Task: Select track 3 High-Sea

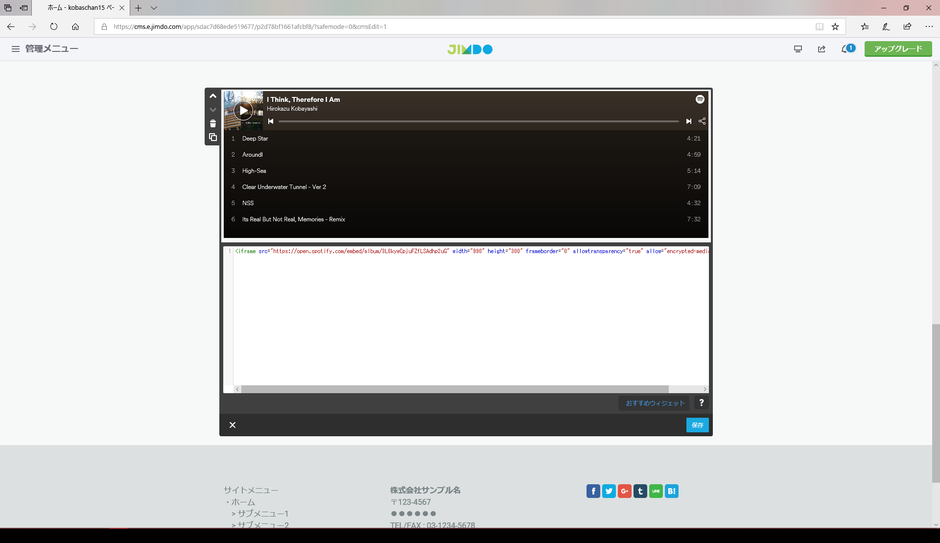Action: (x=466, y=171)
